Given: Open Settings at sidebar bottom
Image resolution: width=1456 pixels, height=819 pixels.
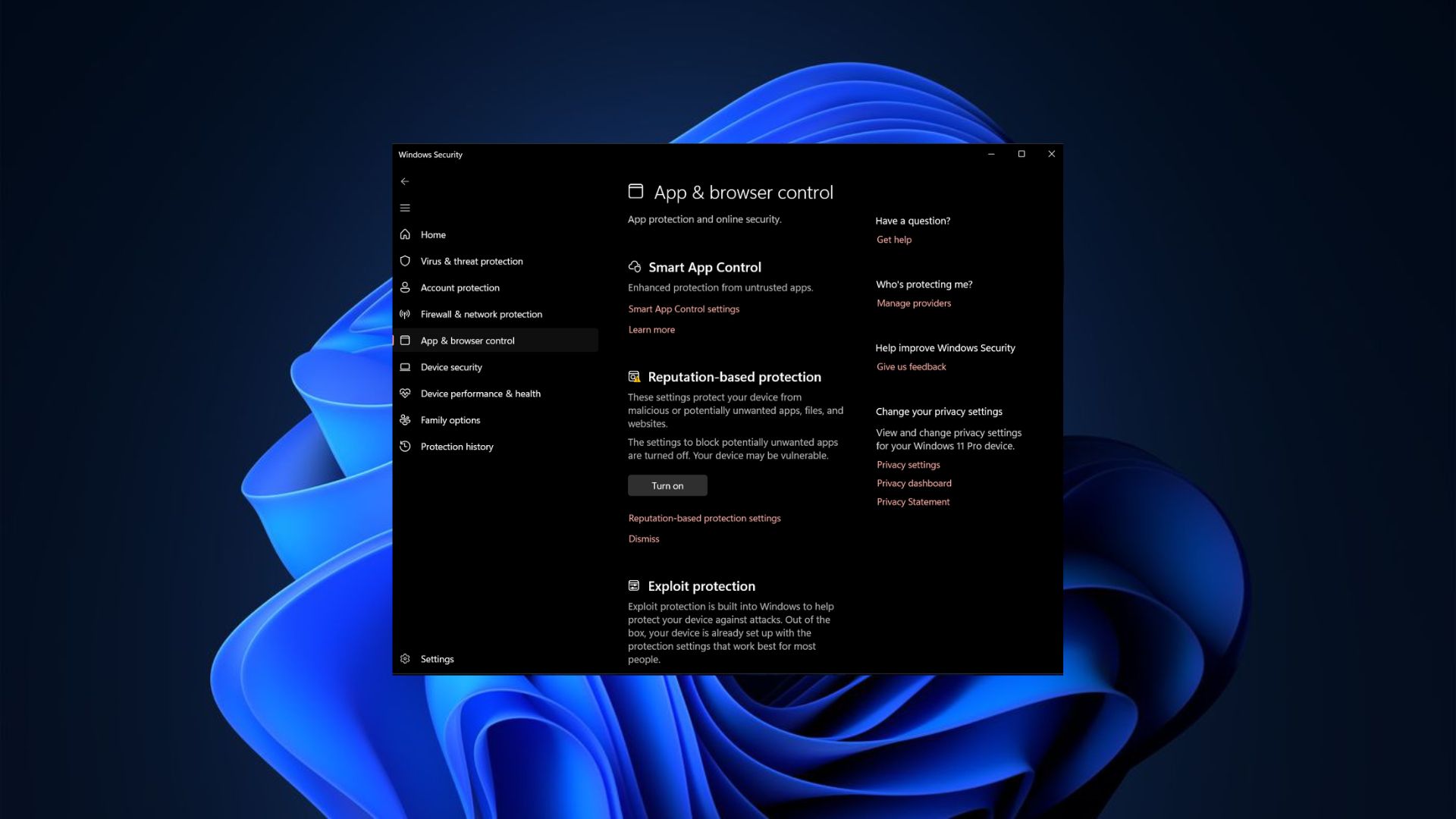Looking at the screenshot, I should (x=496, y=659).
